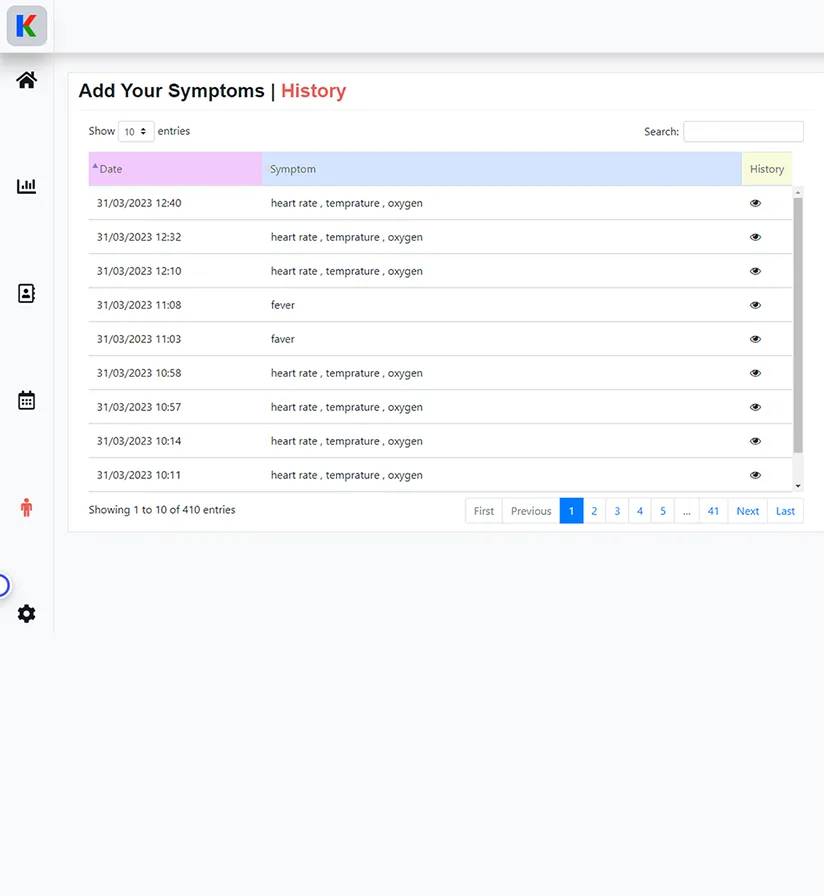The height and width of the screenshot is (896, 824).
Task: Show history for the 10:58 entry
Action: [x=755, y=372]
